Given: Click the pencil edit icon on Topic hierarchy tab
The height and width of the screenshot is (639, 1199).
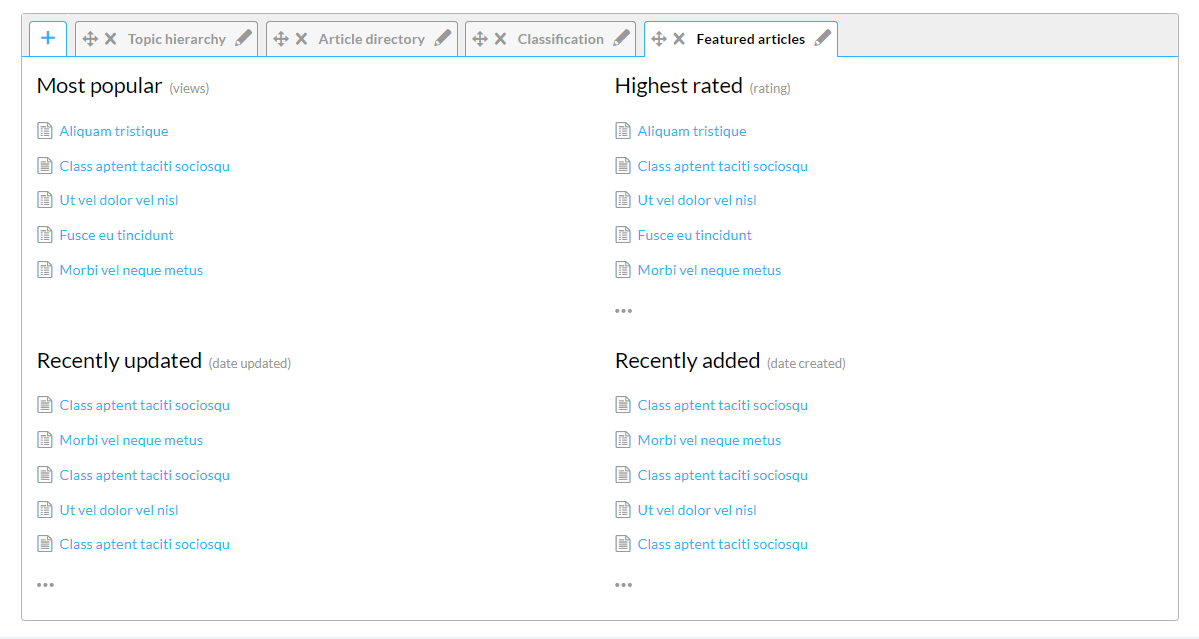Looking at the screenshot, I should (244, 39).
